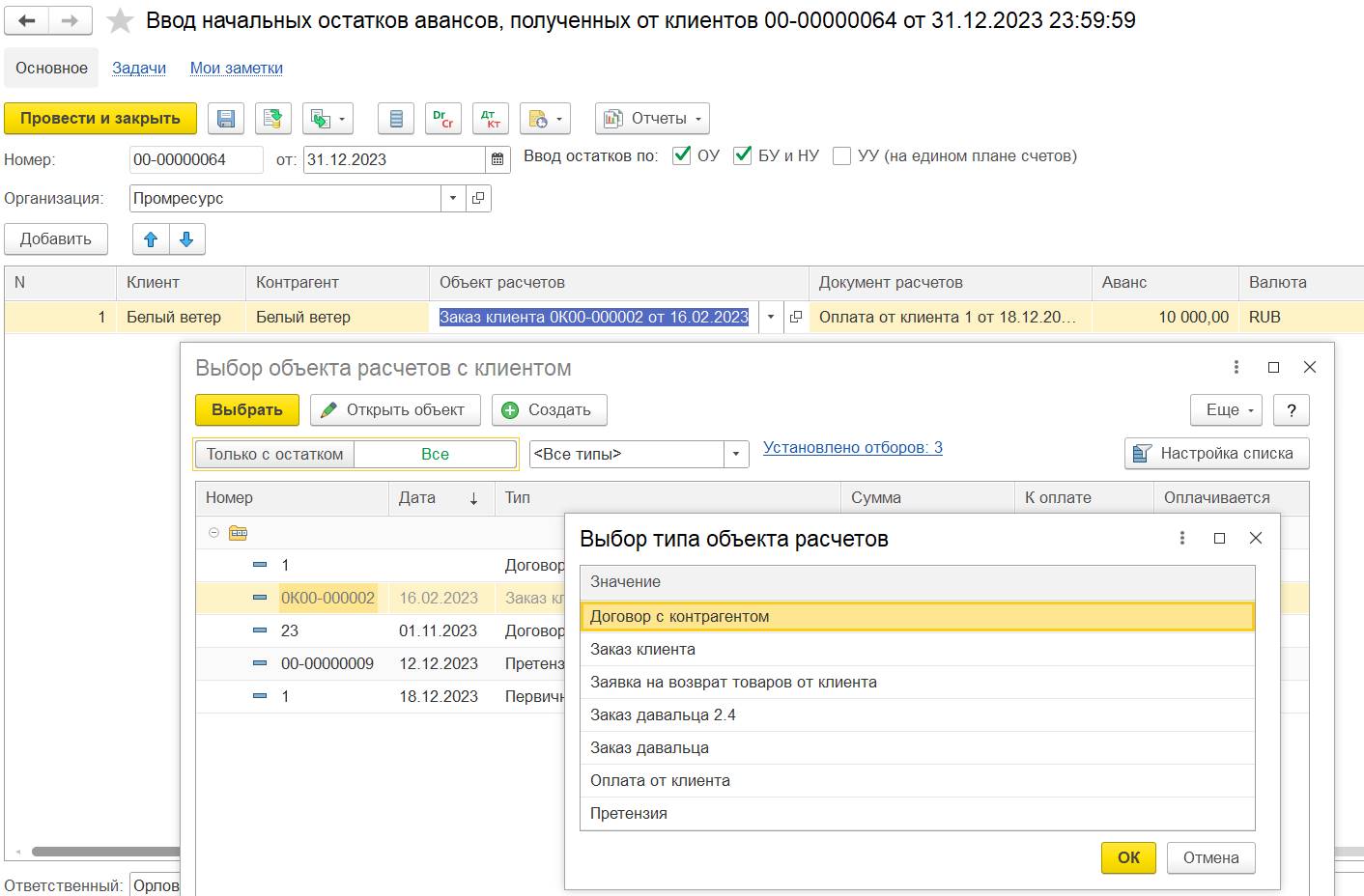Viewport: 1364px width, 896px height.
Task: Switch filter to Все
Action: tap(435, 454)
